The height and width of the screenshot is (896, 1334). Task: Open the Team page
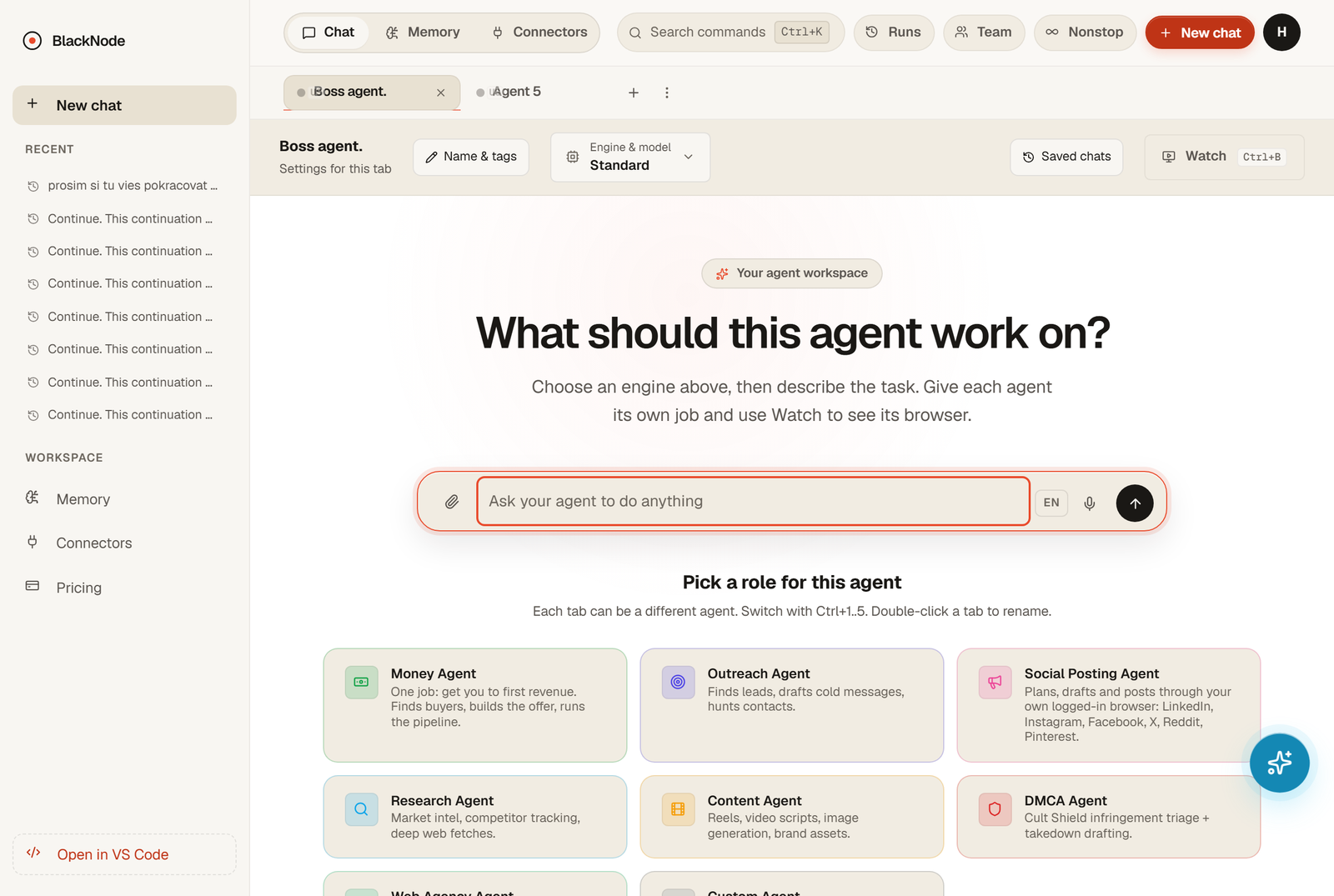coord(984,33)
